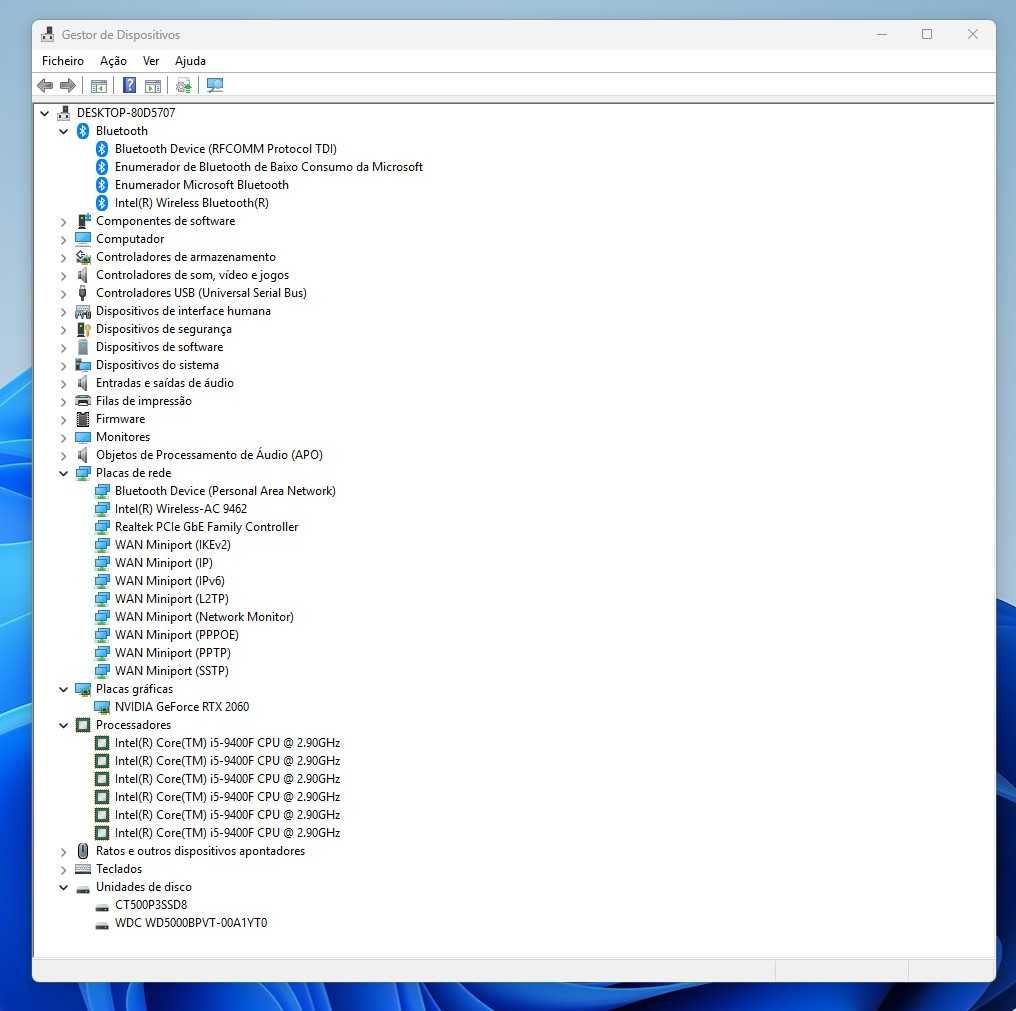
Task: Click the Entradas e saídas de áudio speaker icon
Action: point(82,383)
